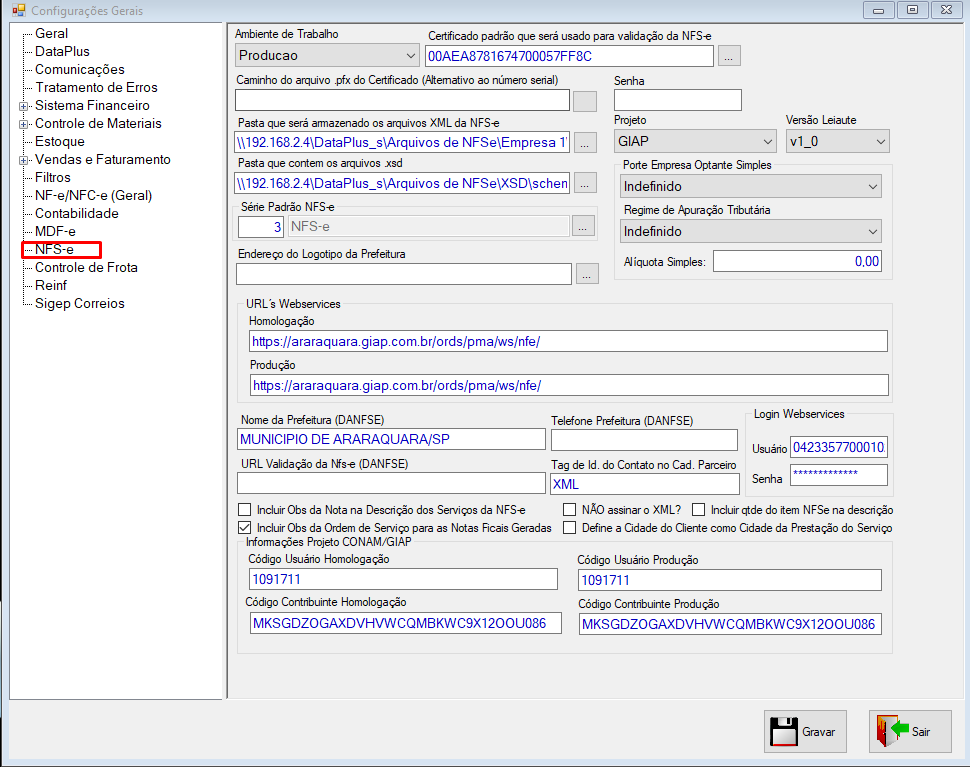Open the Série Padrão NFS-e lookup button
This screenshot has width=970, height=767.
tap(583, 226)
